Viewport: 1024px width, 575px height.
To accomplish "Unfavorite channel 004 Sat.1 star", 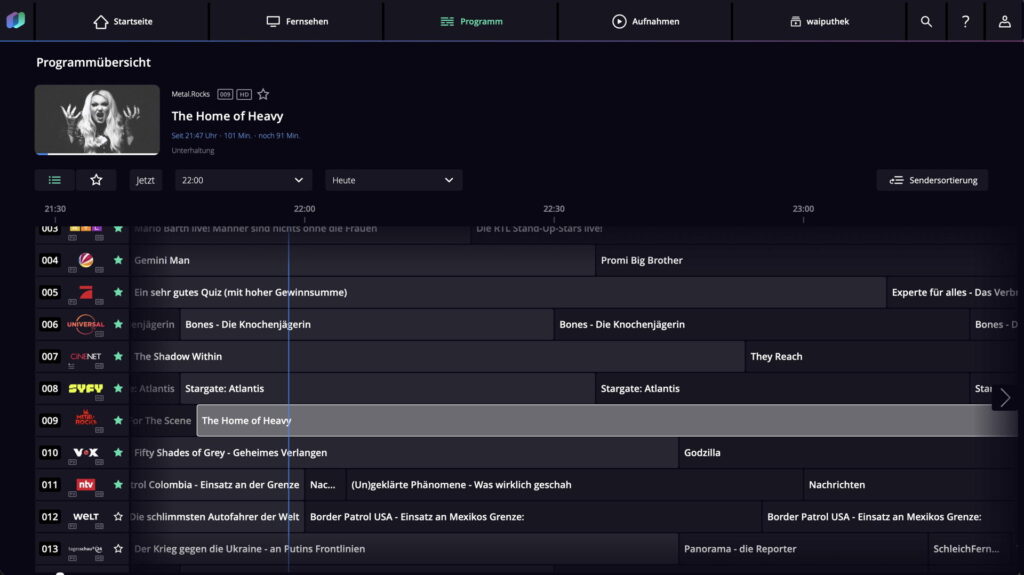I will (x=118, y=260).
